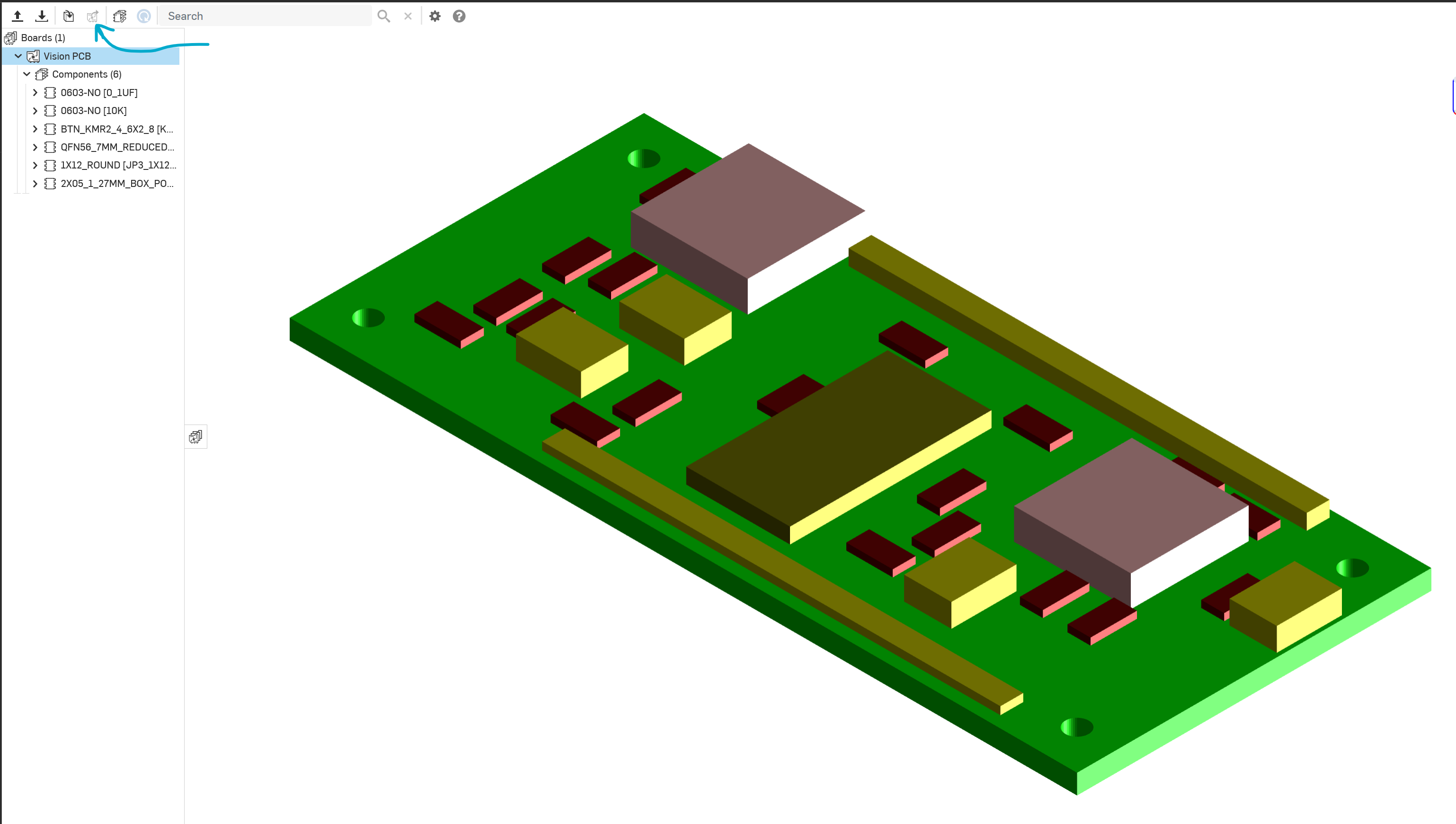Click the magnifier search icon
The image size is (1456, 824).
pyautogui.click(x=384, y=16)
